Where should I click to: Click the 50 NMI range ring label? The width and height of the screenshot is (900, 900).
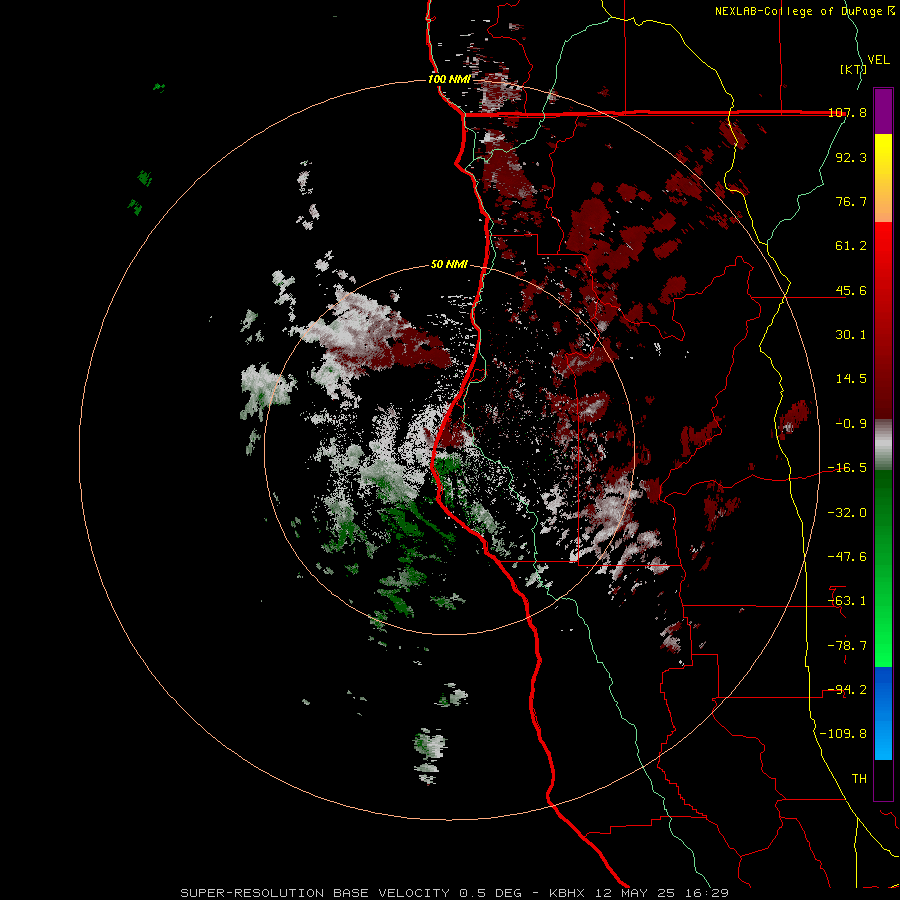pyautogui.click(x=449, y=265)
